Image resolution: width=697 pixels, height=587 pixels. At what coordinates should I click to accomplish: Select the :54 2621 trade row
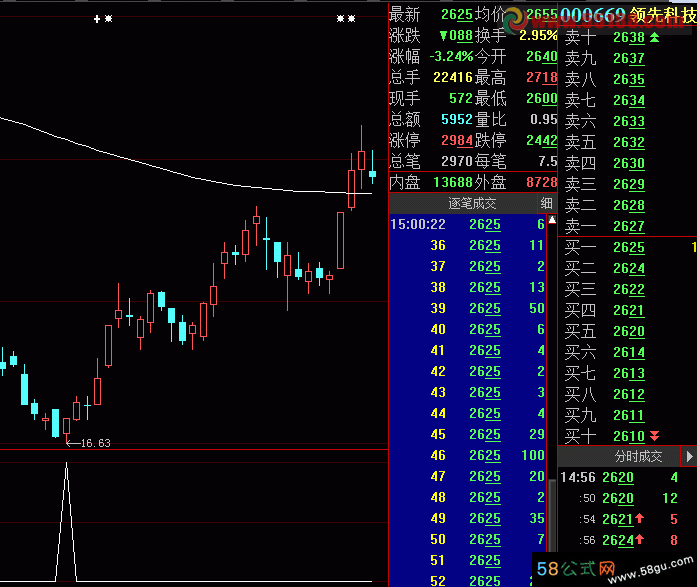click(627, 519)
